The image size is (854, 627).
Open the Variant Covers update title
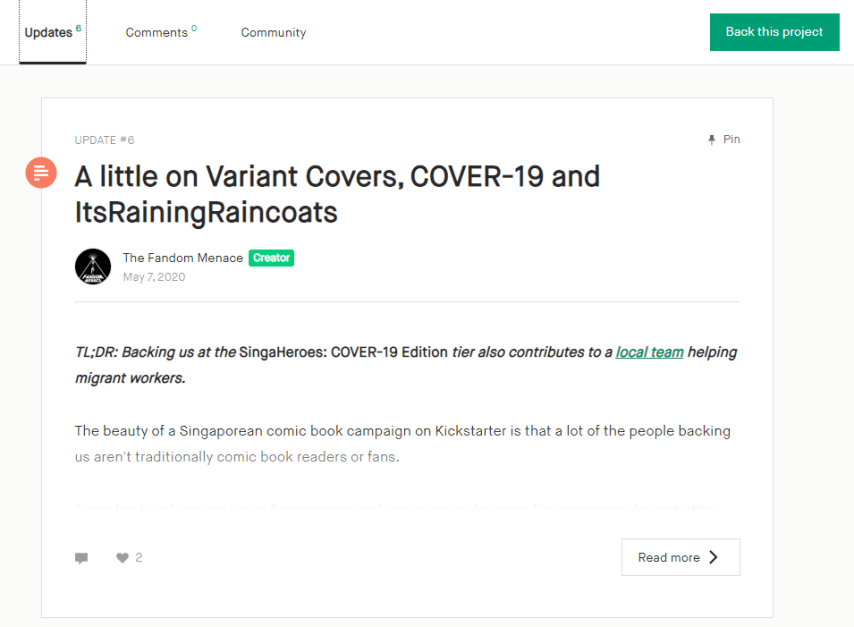click(337, 194)
